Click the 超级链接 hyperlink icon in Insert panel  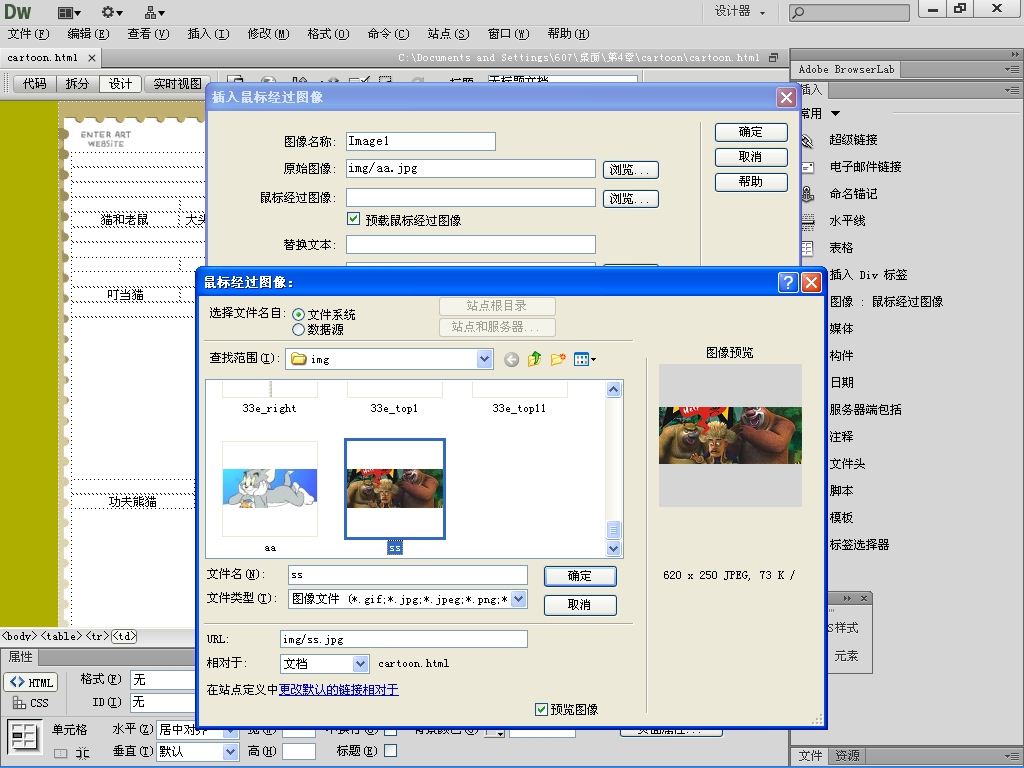(807, 140)
